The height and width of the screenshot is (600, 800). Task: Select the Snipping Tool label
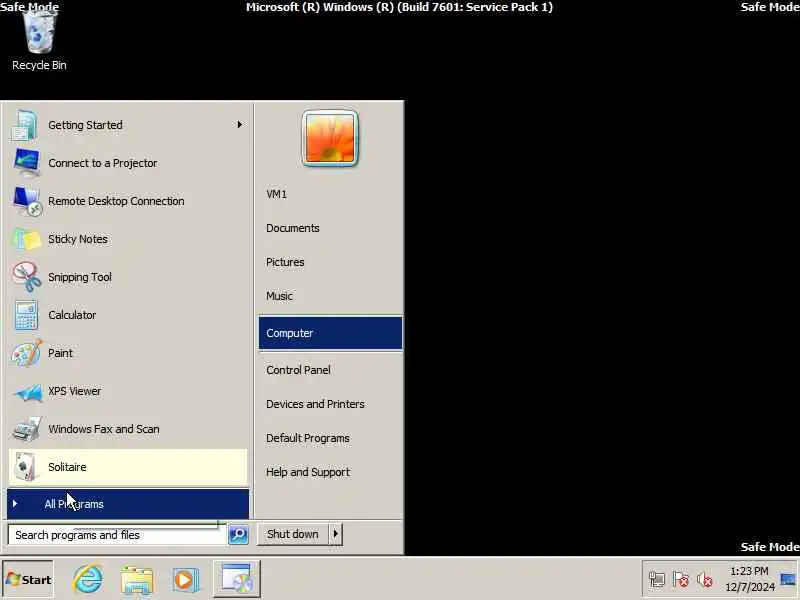coord(80,277)
